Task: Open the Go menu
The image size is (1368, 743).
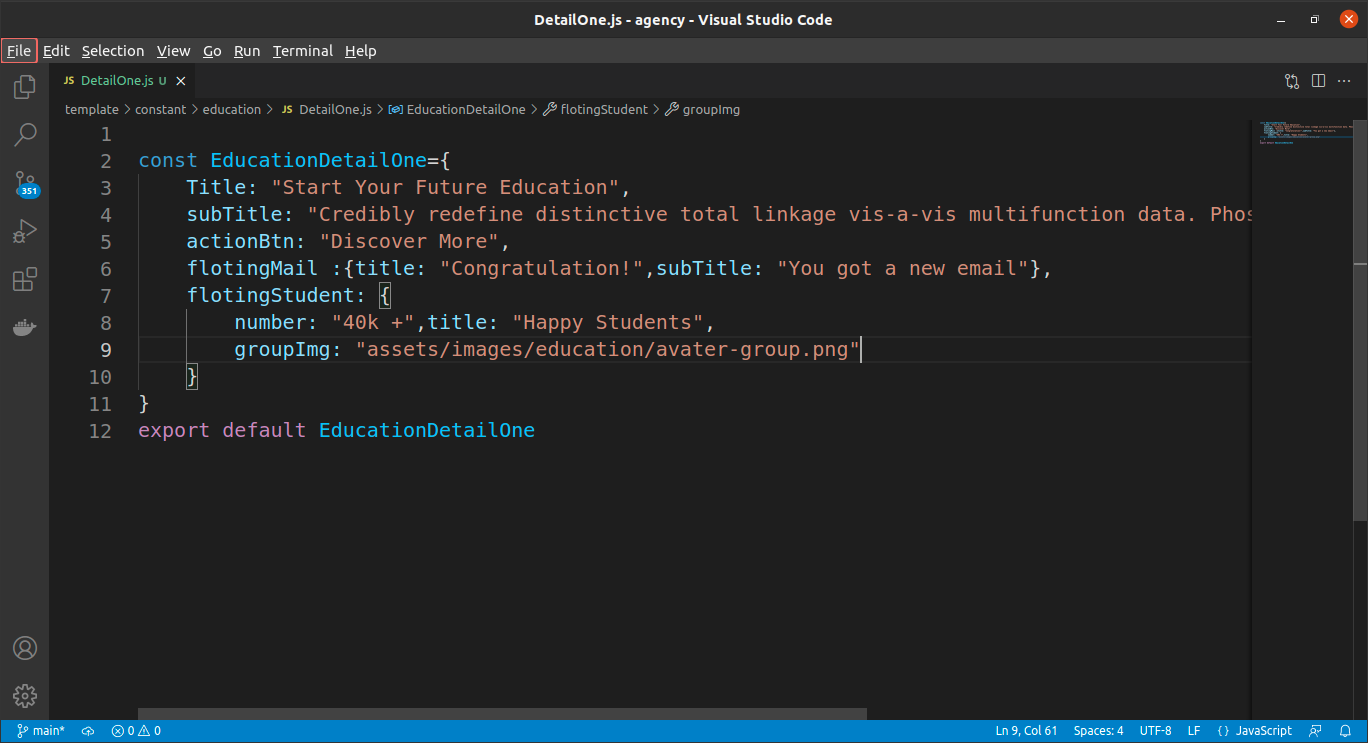Action: [x=212, y=51]
